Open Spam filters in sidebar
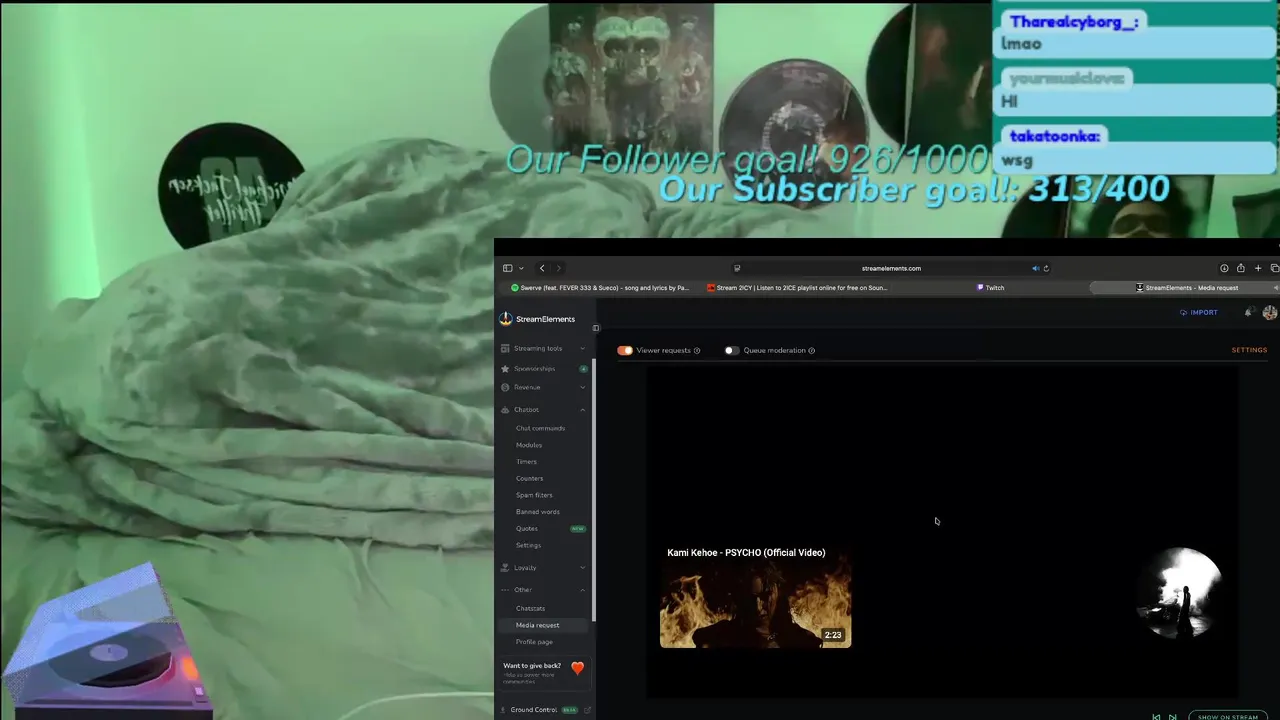This screenshot has height=720, width=1280. (534, 495)
